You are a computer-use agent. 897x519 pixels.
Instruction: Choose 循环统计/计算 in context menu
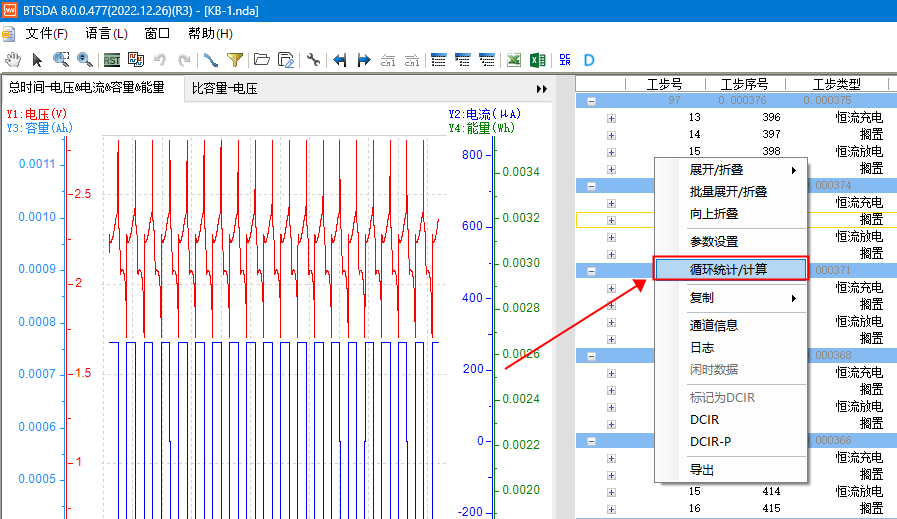[x=731, y=269]
